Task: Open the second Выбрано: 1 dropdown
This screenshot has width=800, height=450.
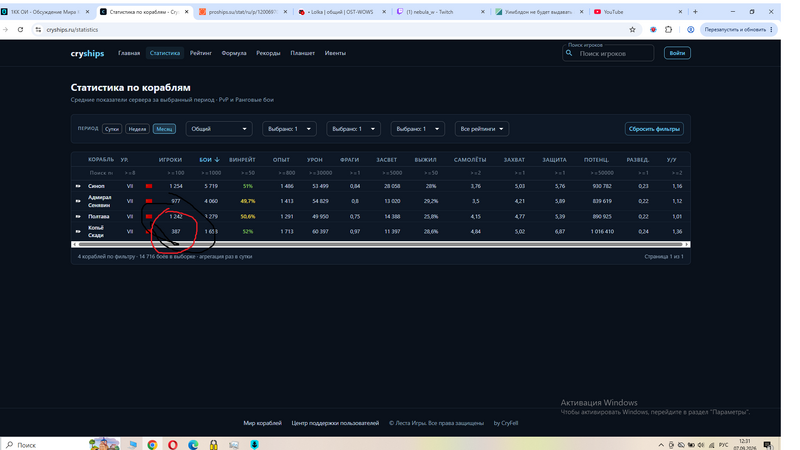Action: click(354, 129)
